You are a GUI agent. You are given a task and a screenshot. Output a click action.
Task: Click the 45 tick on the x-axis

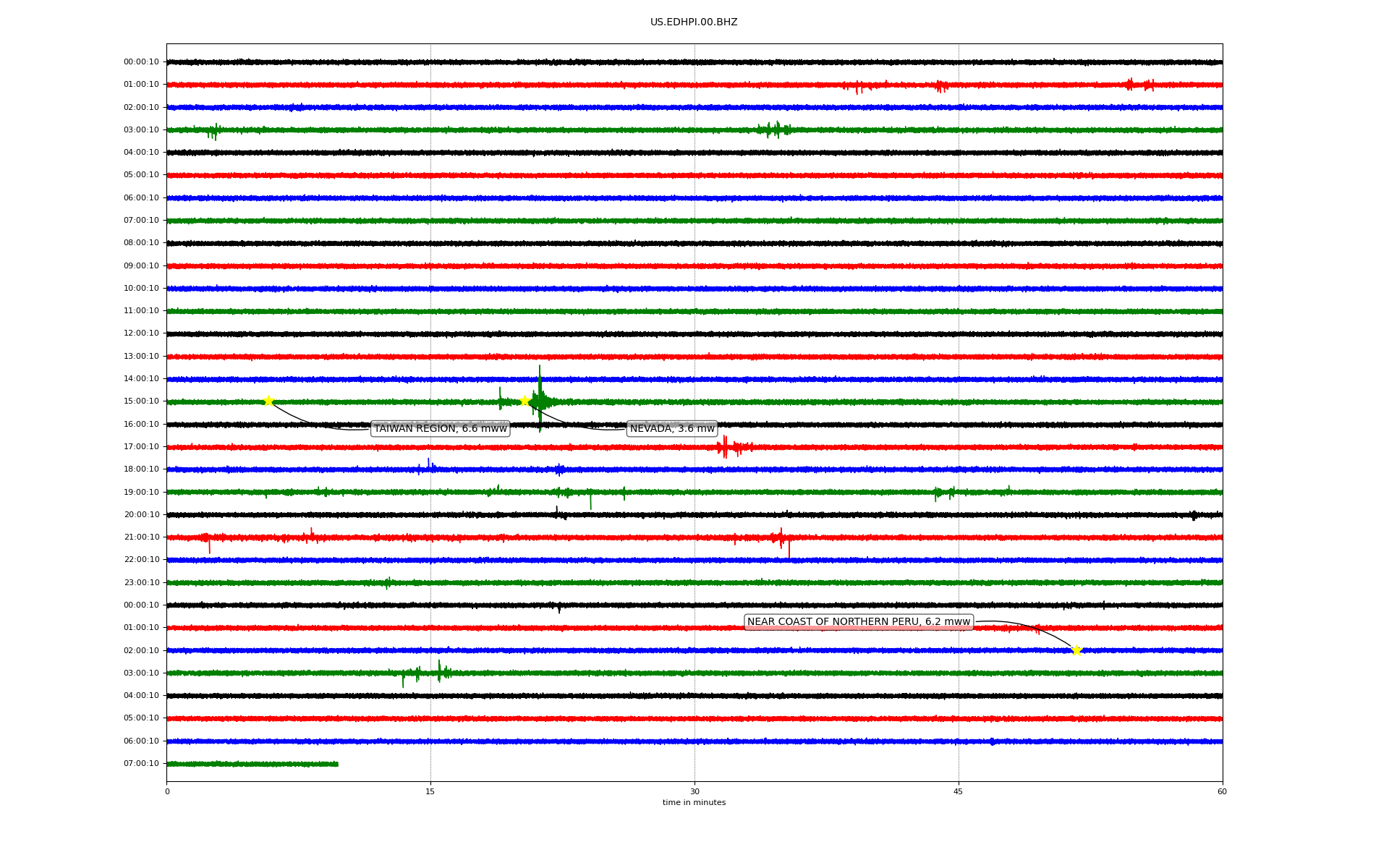[959, 791]
